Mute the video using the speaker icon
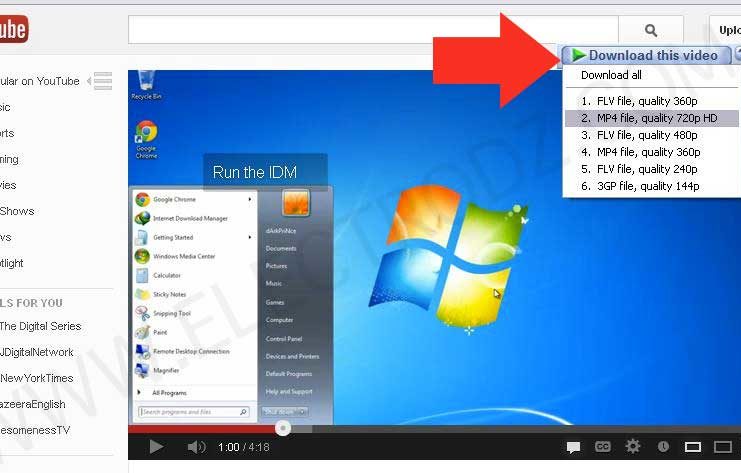Image resolution: width=741 pixels, height=473 pixels. coord(196,447)
